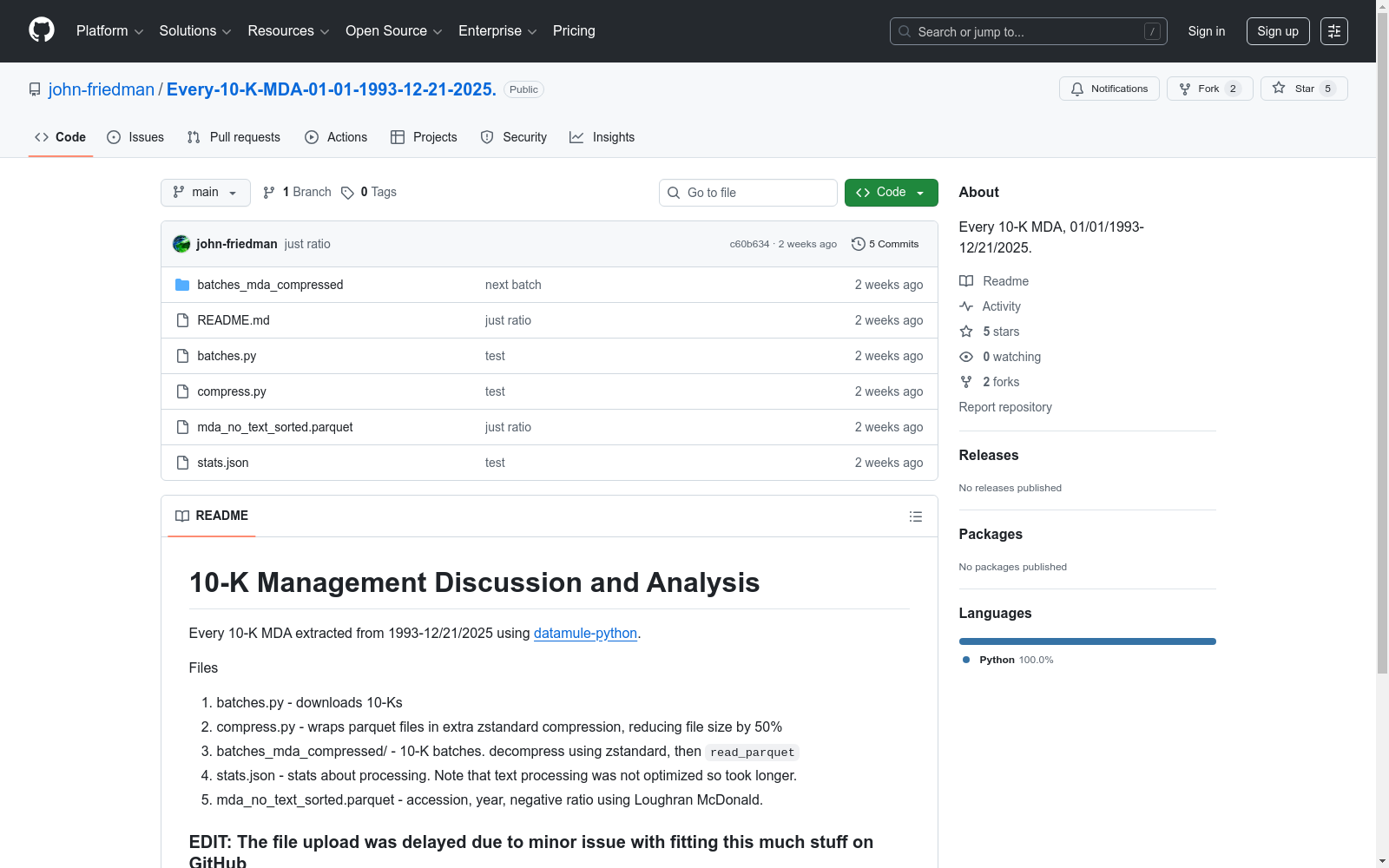Switch to the Actions tab

coord(336,137)
